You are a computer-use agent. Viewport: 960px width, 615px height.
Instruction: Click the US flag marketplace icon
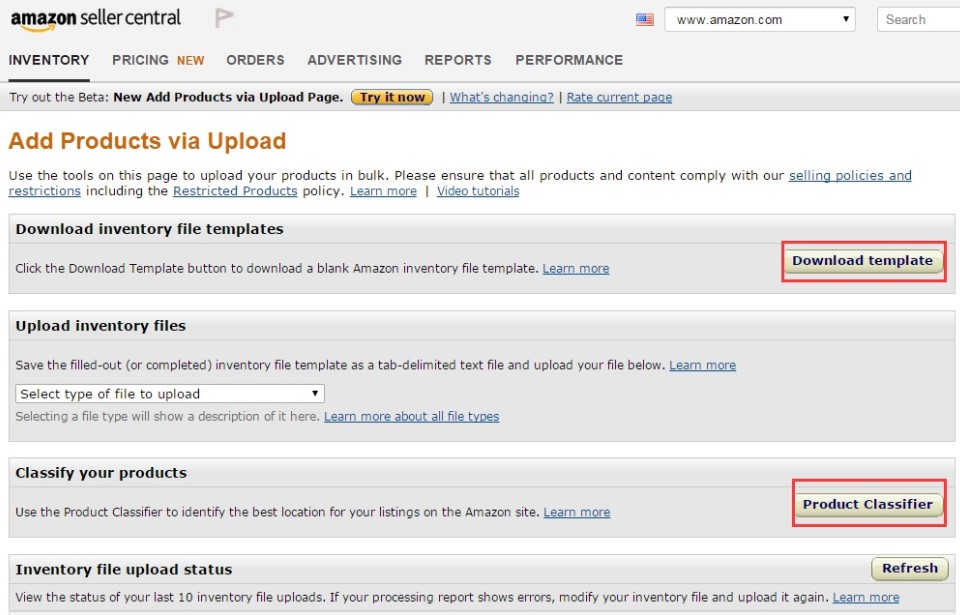(x=645, y=19)
